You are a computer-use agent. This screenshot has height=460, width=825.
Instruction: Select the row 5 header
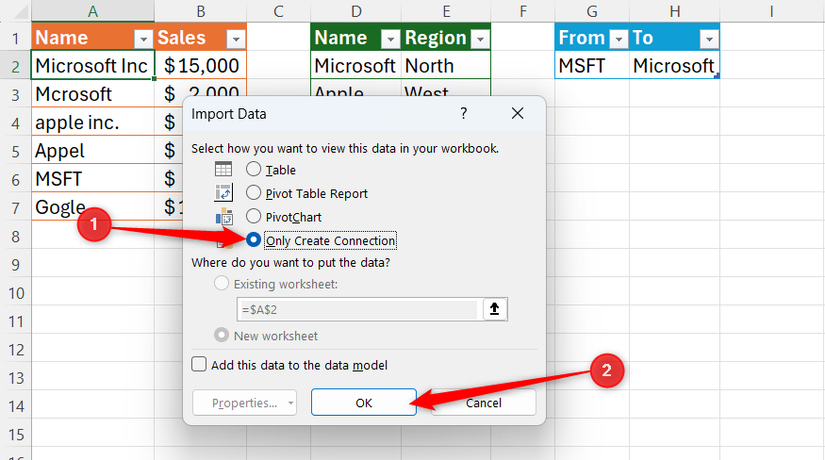16,152
